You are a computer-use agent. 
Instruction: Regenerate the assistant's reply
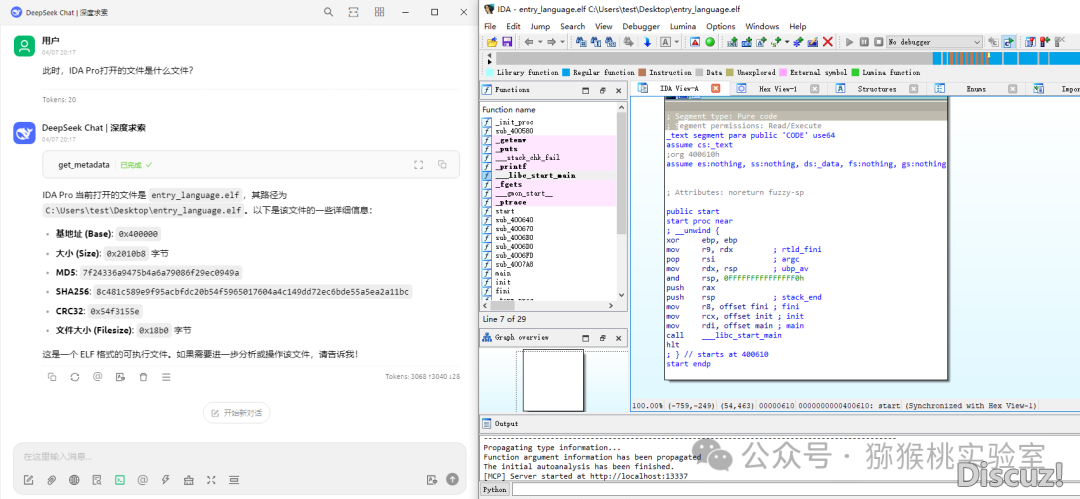[x=74, y=377]
